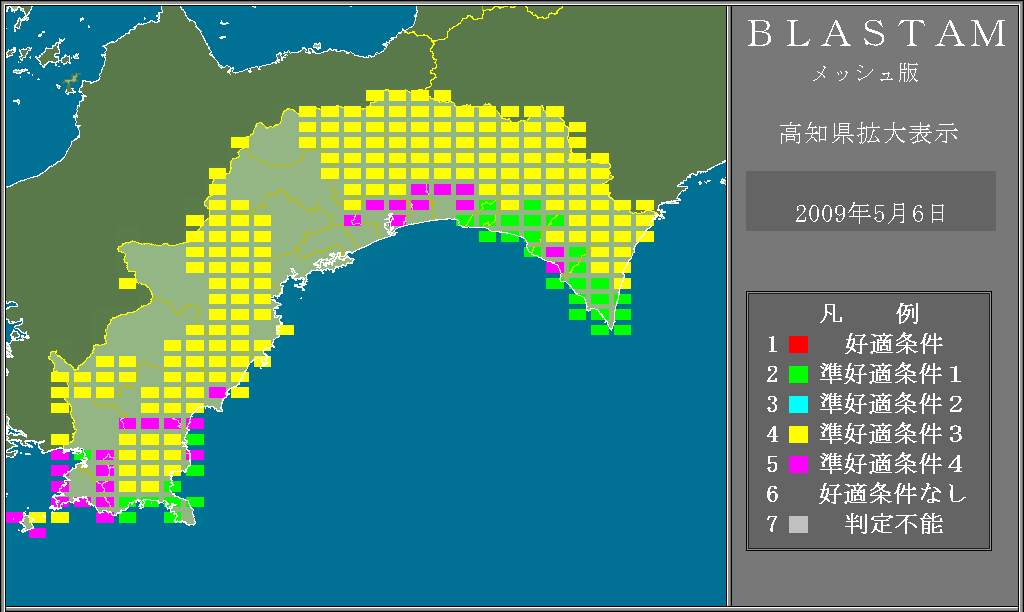Click the legend label 準好適条件1
The image size is (1024, 612).
891,374
